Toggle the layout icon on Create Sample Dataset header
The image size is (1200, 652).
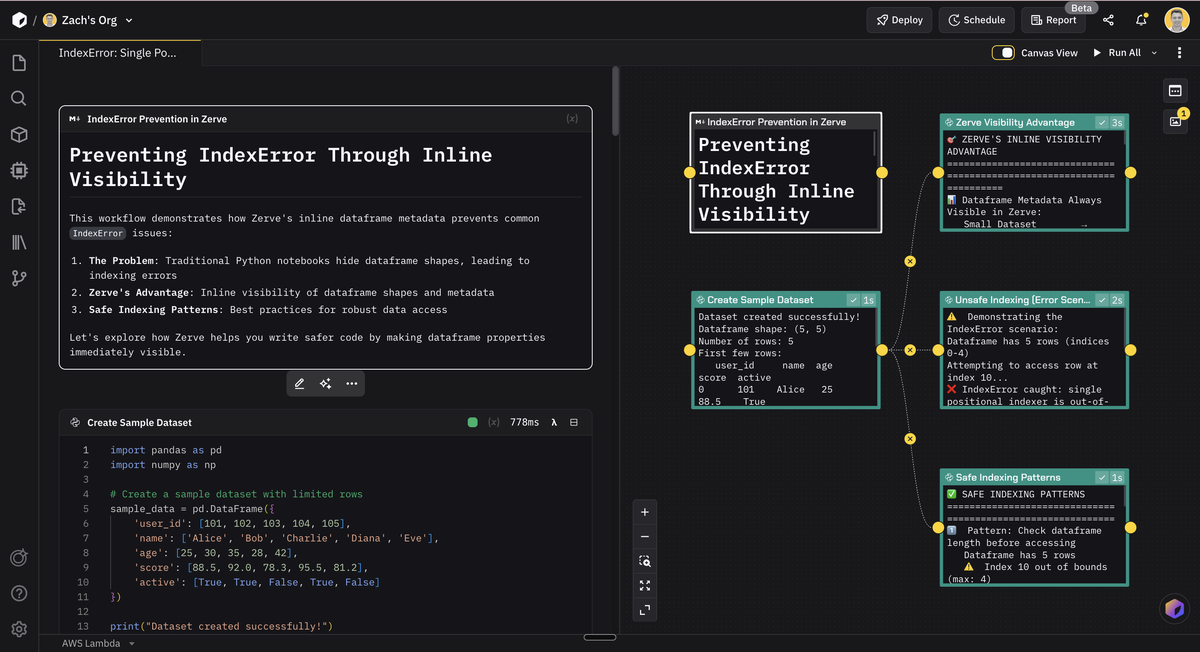pos(574,423)
